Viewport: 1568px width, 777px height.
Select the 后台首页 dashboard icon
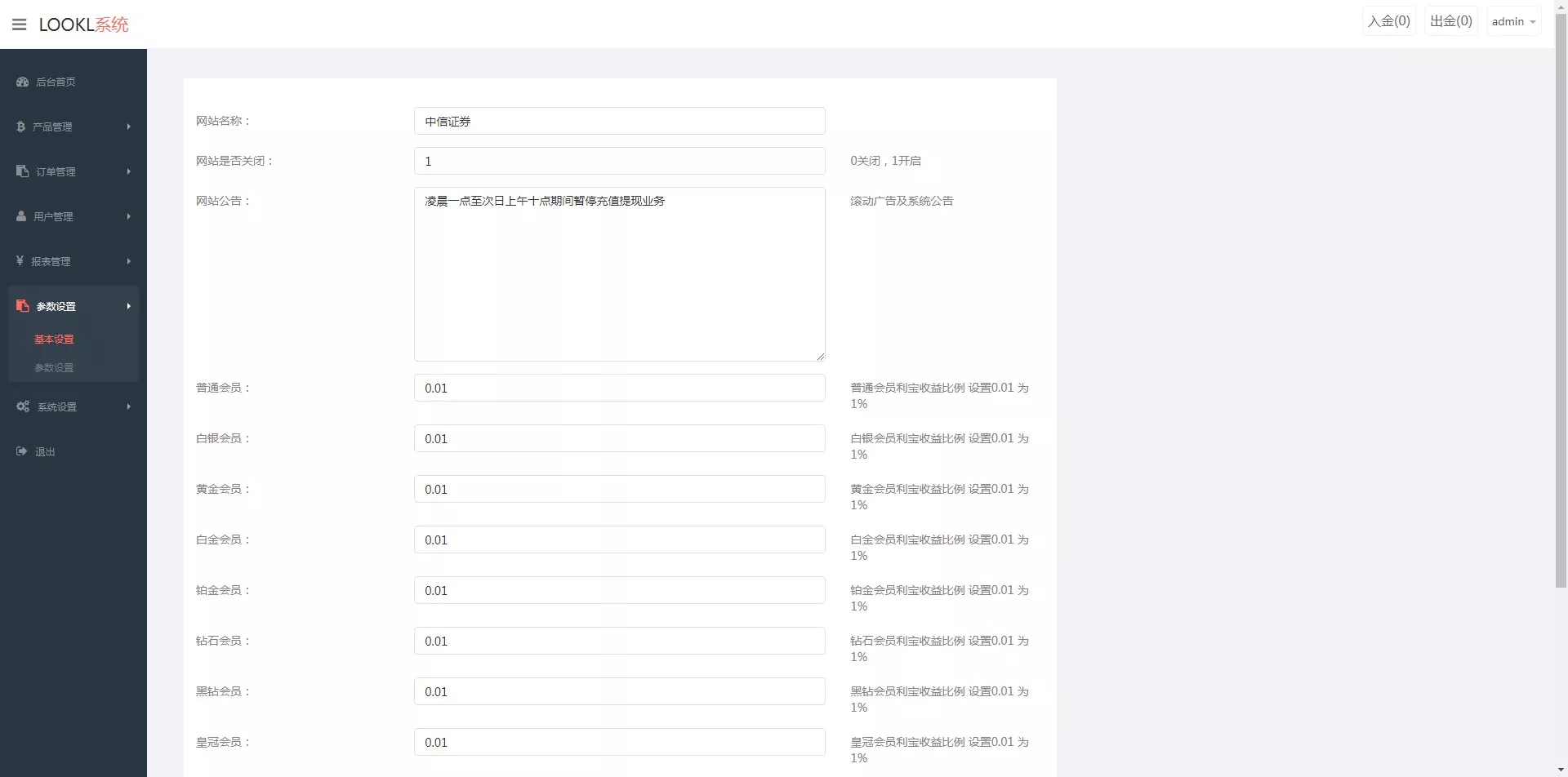[x=21, y=82]
